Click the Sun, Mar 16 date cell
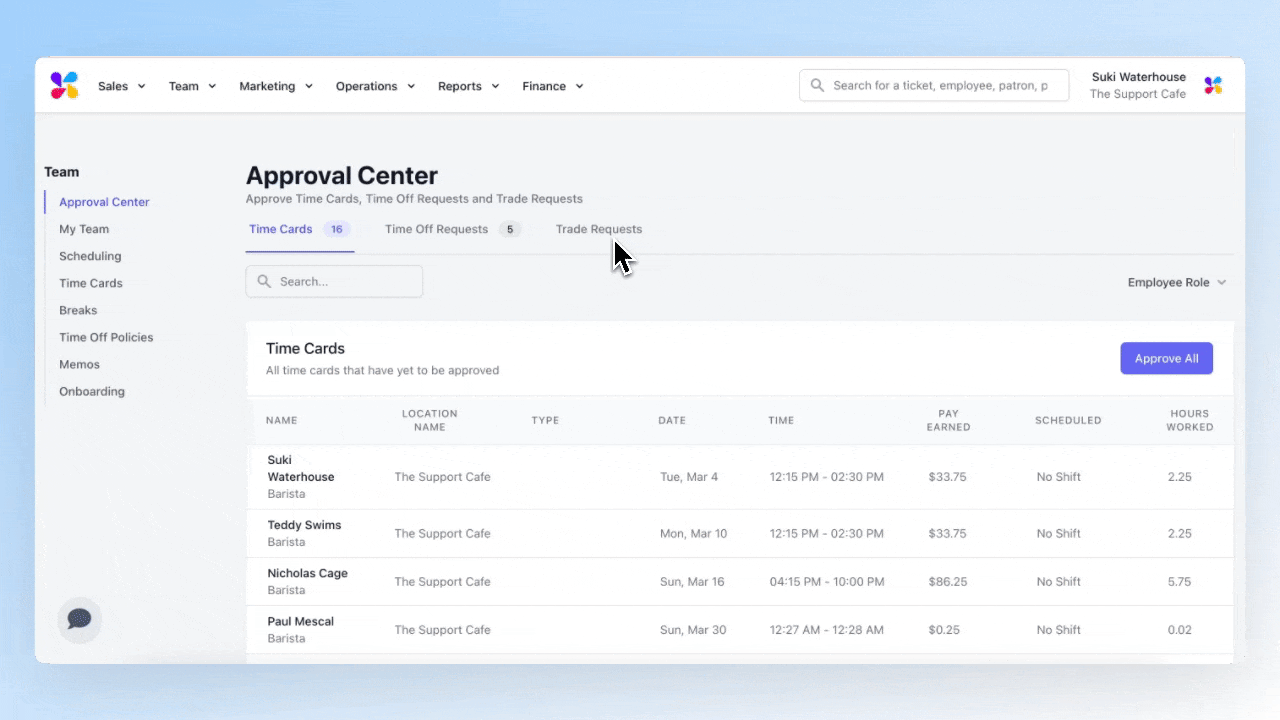Viewport: 1280px width, 720px height. click(692, 581)
